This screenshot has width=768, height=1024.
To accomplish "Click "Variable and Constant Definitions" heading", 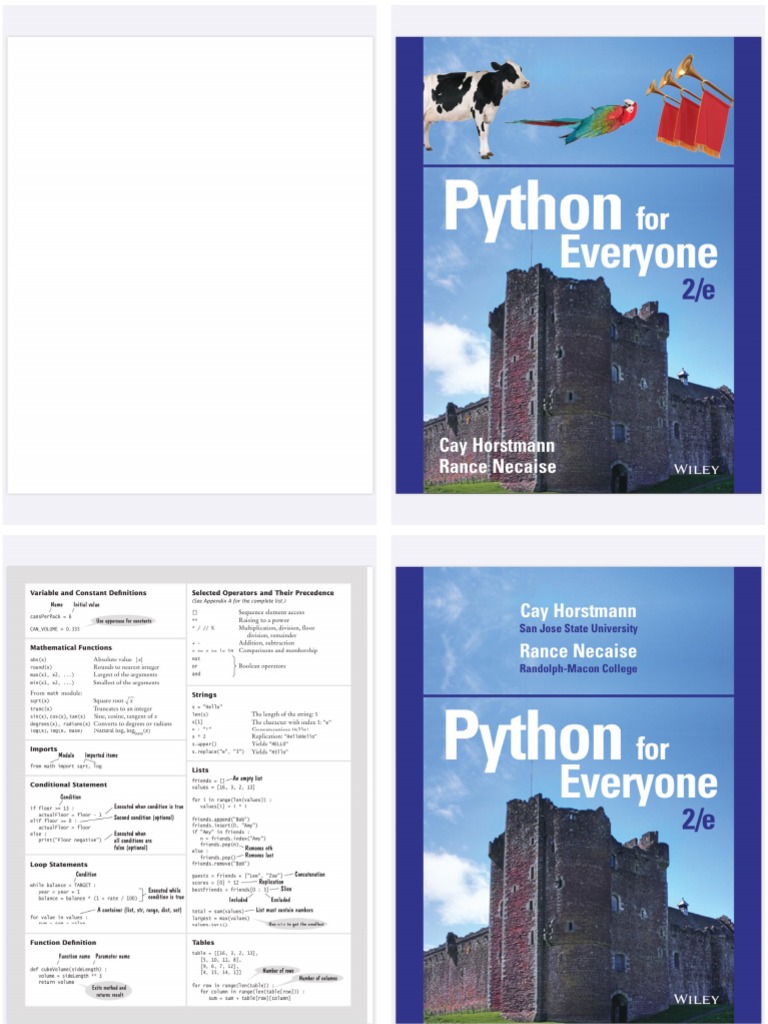I will [88, 593].
